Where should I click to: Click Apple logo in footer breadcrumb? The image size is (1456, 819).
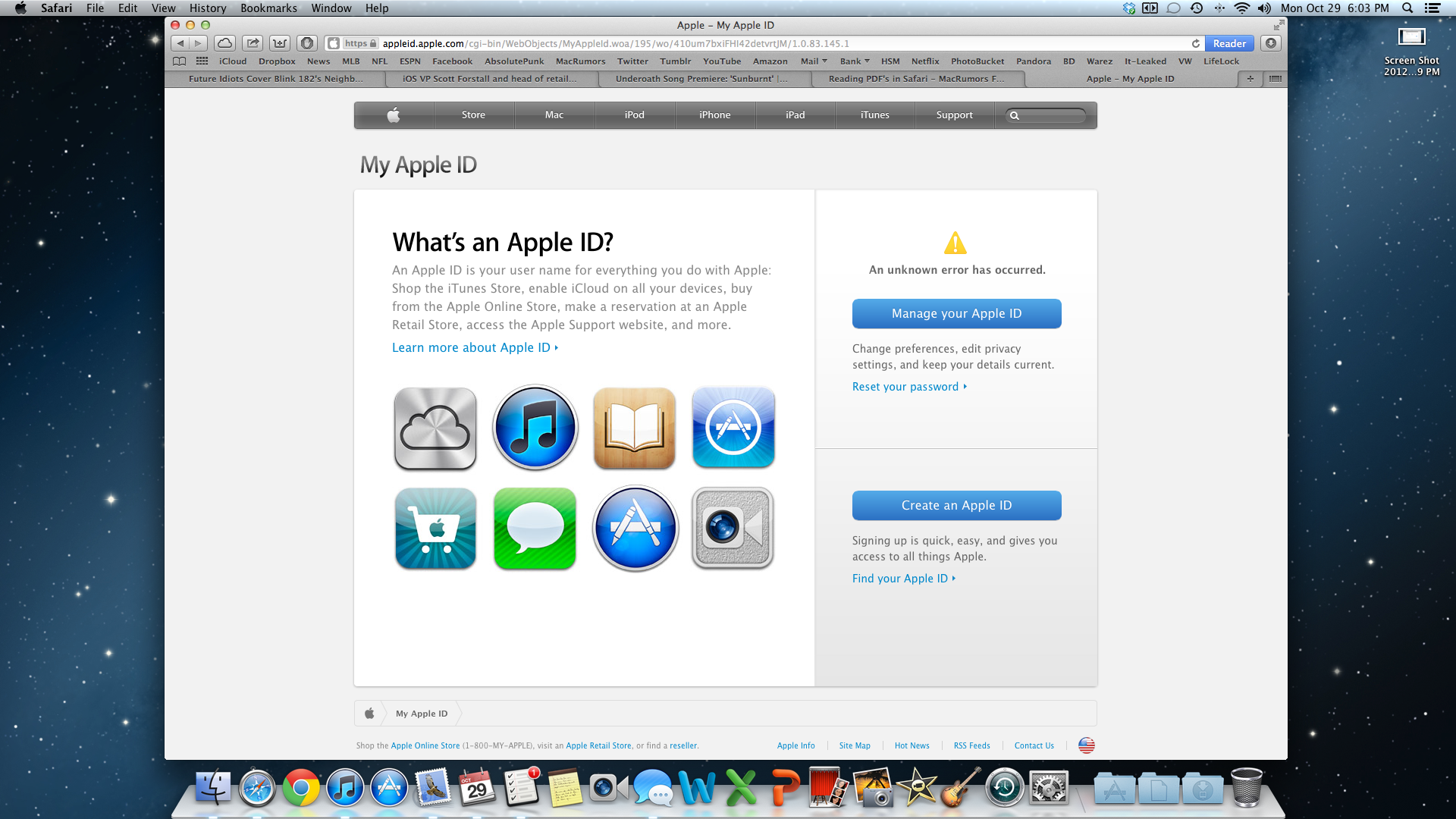(369, 714)
